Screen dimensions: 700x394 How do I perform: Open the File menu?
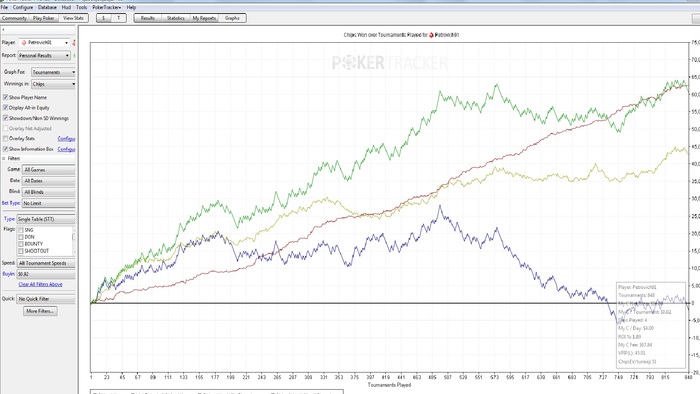[4, 8]
